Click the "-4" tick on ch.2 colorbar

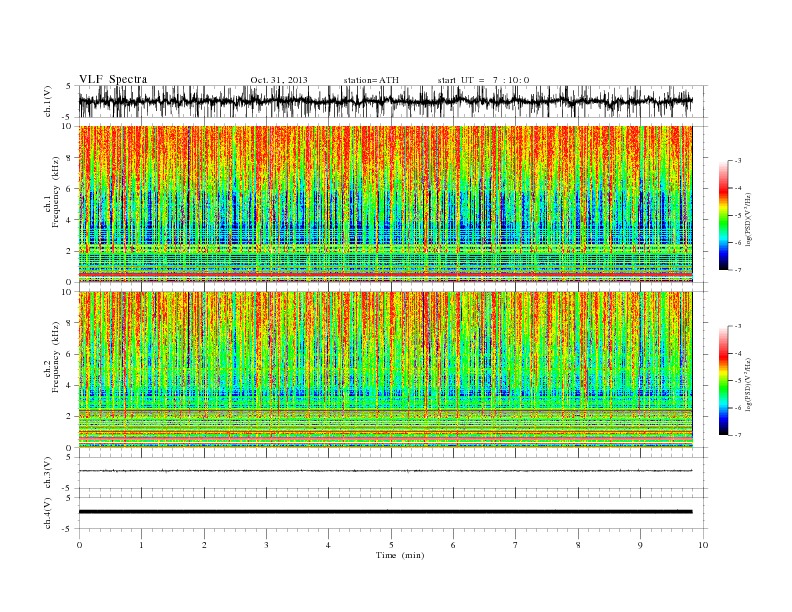738,354
